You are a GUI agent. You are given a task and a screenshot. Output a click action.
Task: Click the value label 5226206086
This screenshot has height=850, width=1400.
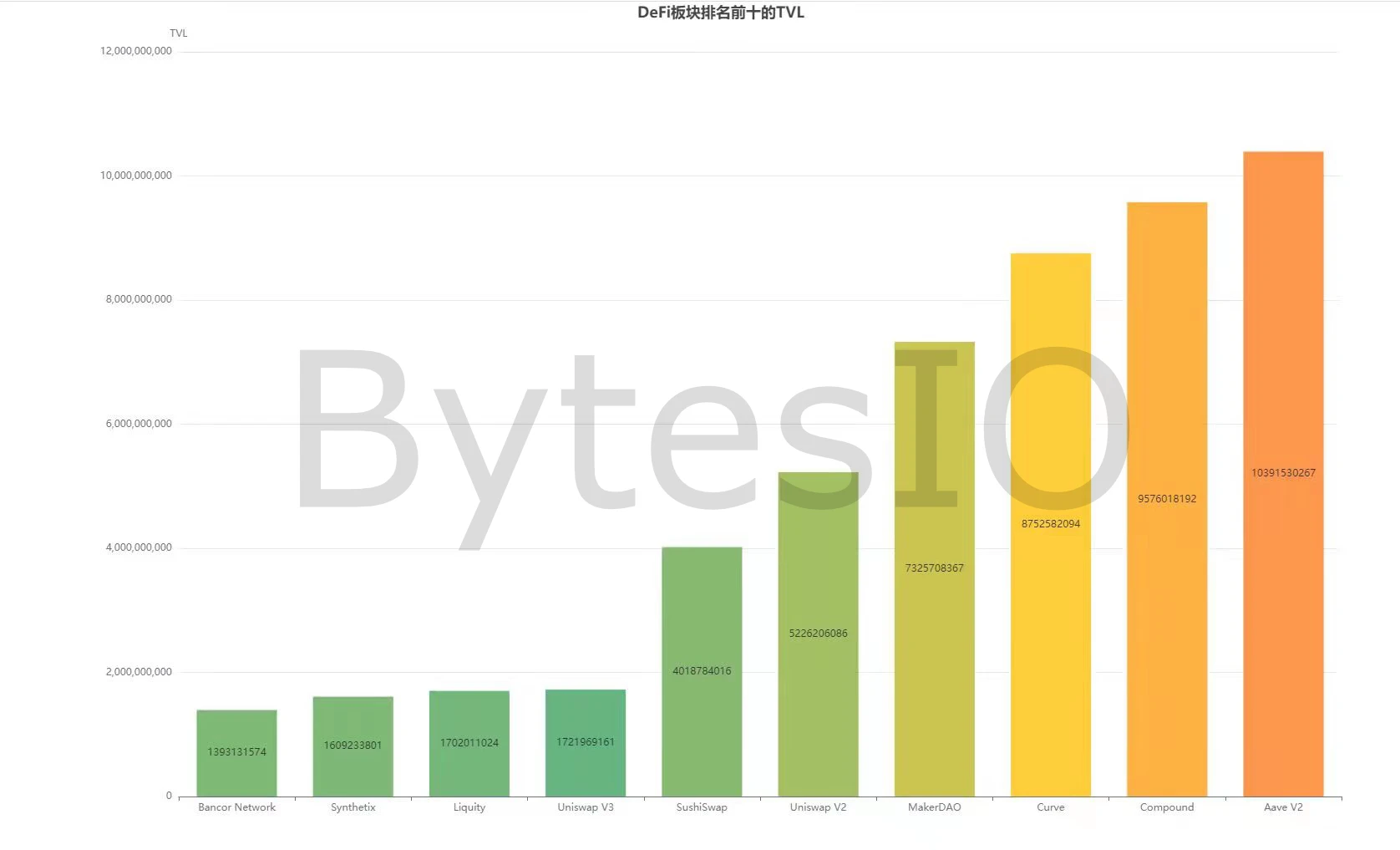click(x=819, y=634)
